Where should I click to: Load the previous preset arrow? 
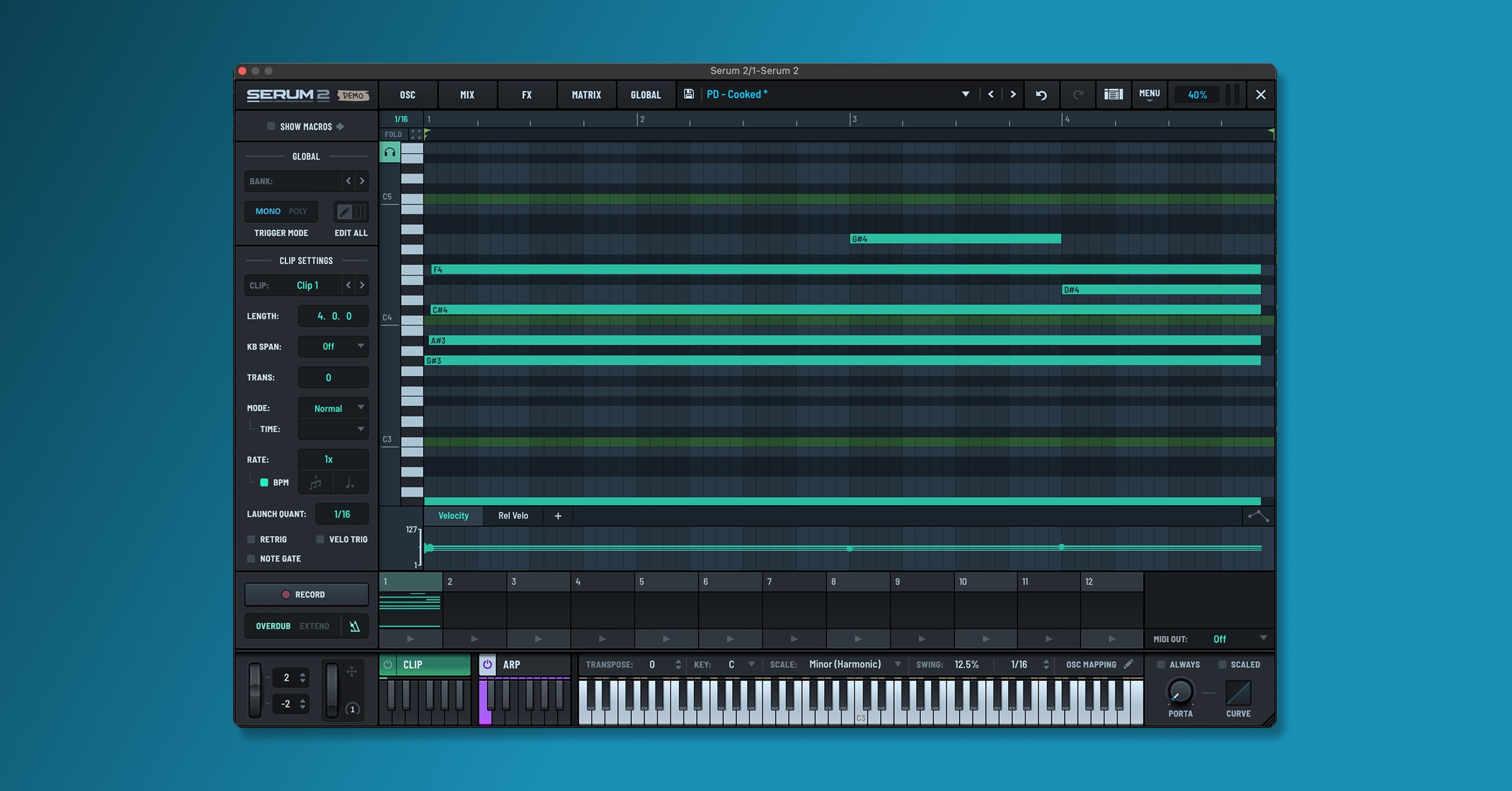(991, 94)
